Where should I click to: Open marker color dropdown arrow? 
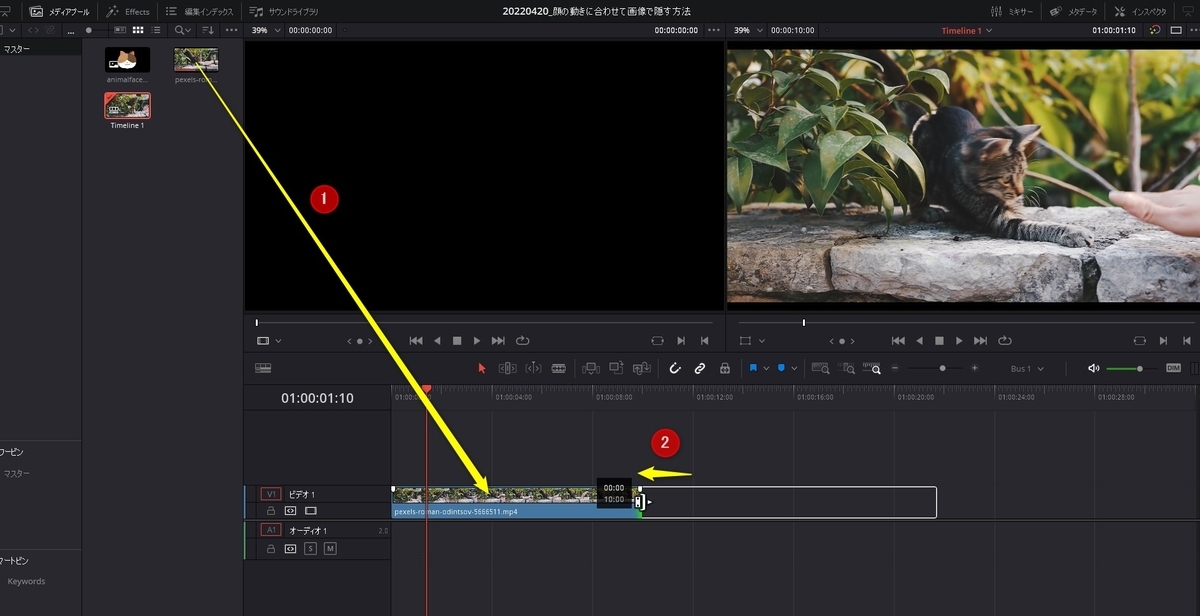pos(794,369)
